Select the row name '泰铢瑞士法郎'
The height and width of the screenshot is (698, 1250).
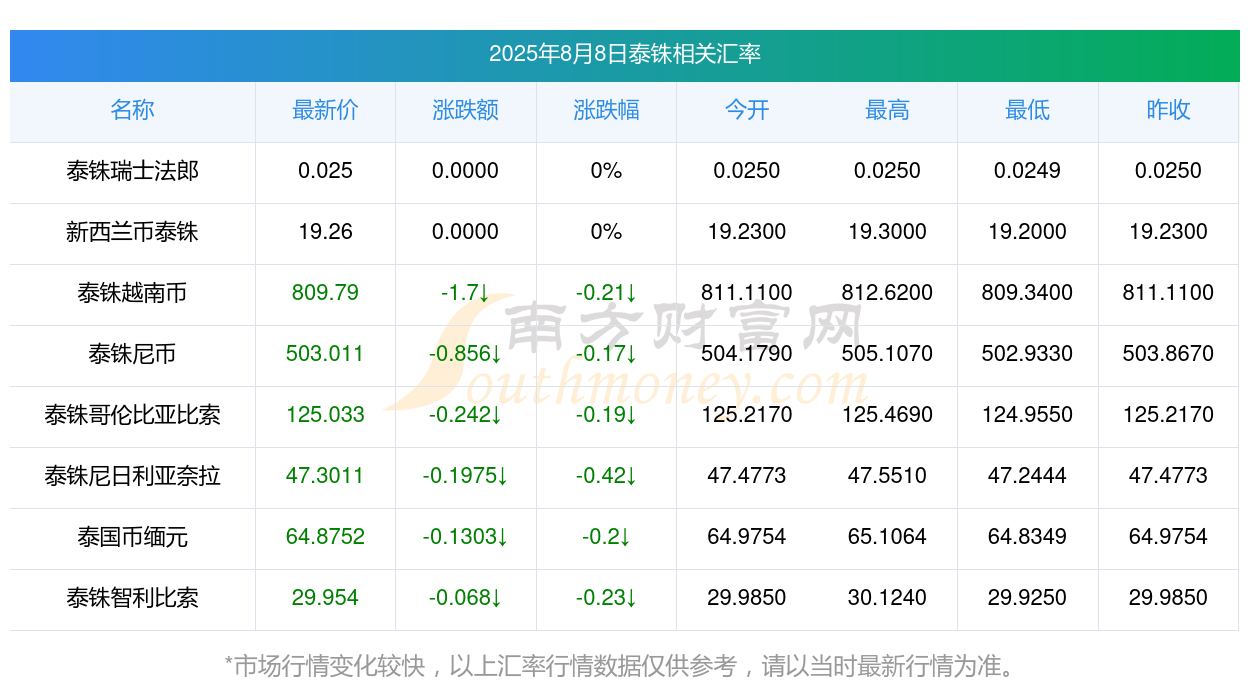click(x=132, y=171)
